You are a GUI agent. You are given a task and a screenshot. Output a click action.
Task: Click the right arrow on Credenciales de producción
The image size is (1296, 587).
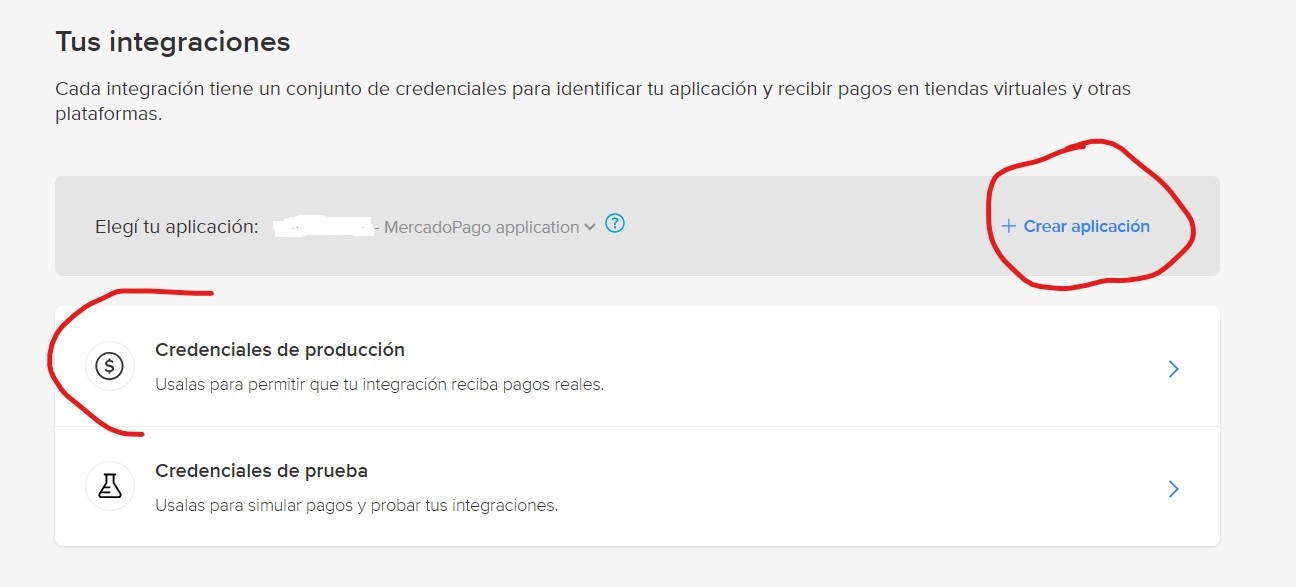pos(1174,369)
